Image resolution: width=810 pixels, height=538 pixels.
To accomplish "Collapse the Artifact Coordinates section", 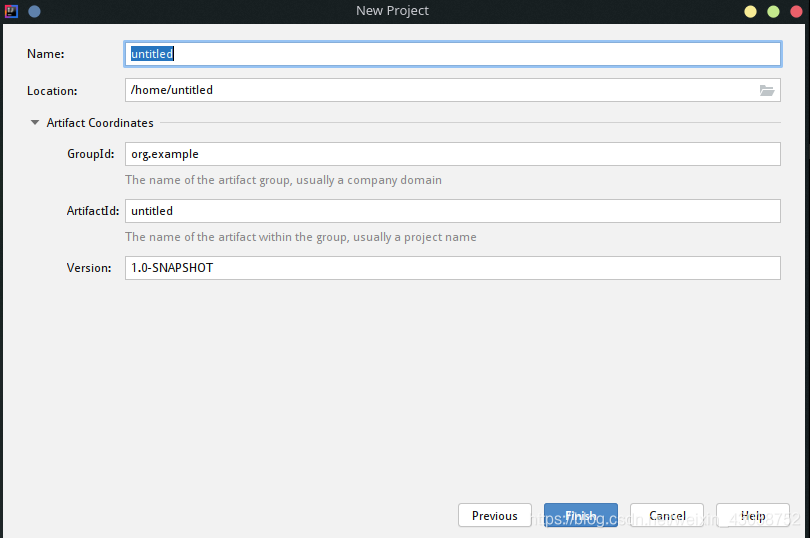I will pyautogui.click(x=35, y=123).
